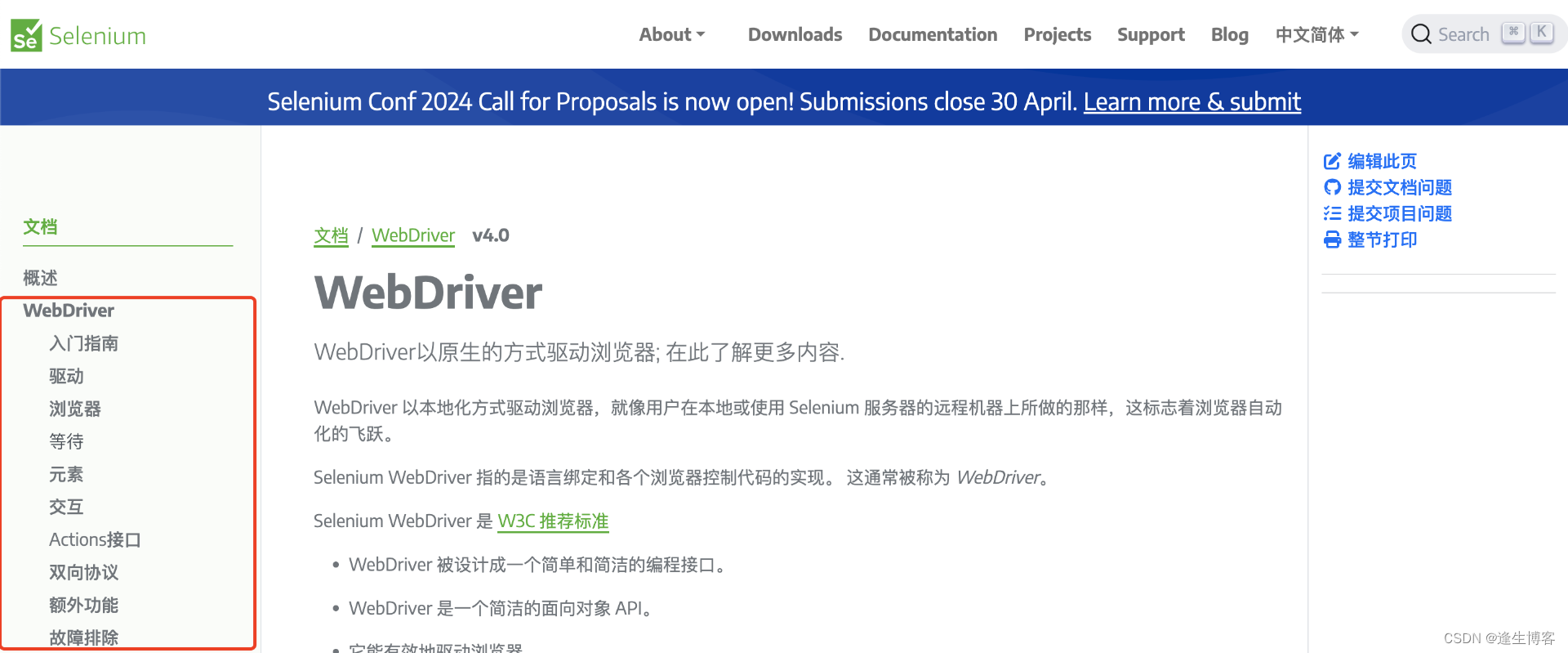1568x653 pixels.
Task: Select WebDriver in the sidebar
Action: [x=69, y=311]
